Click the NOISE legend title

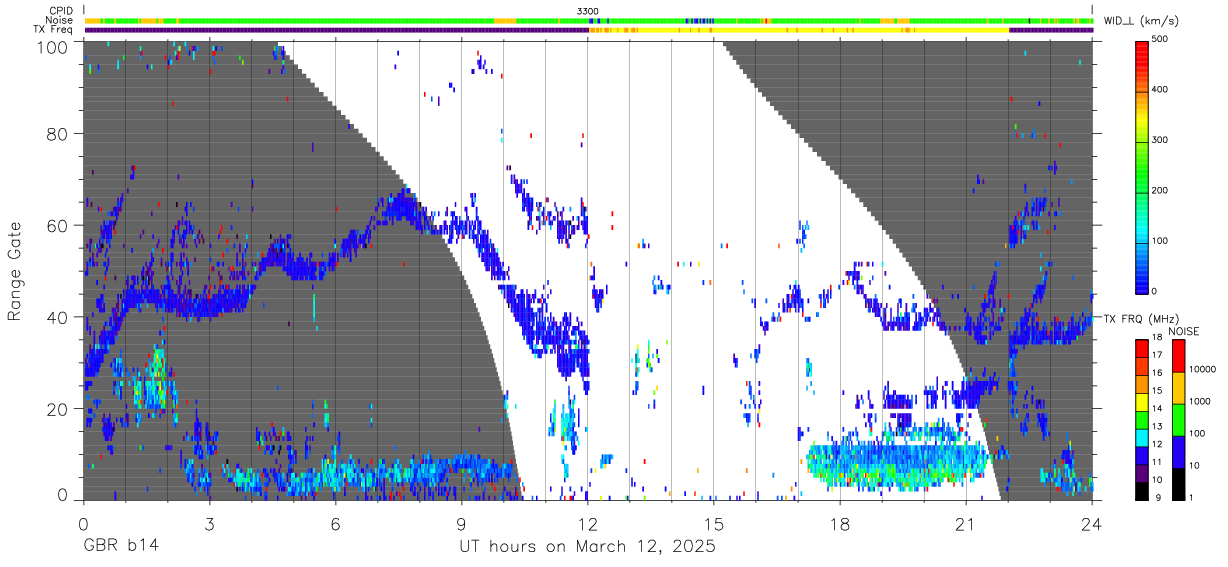click(1184, 331)
